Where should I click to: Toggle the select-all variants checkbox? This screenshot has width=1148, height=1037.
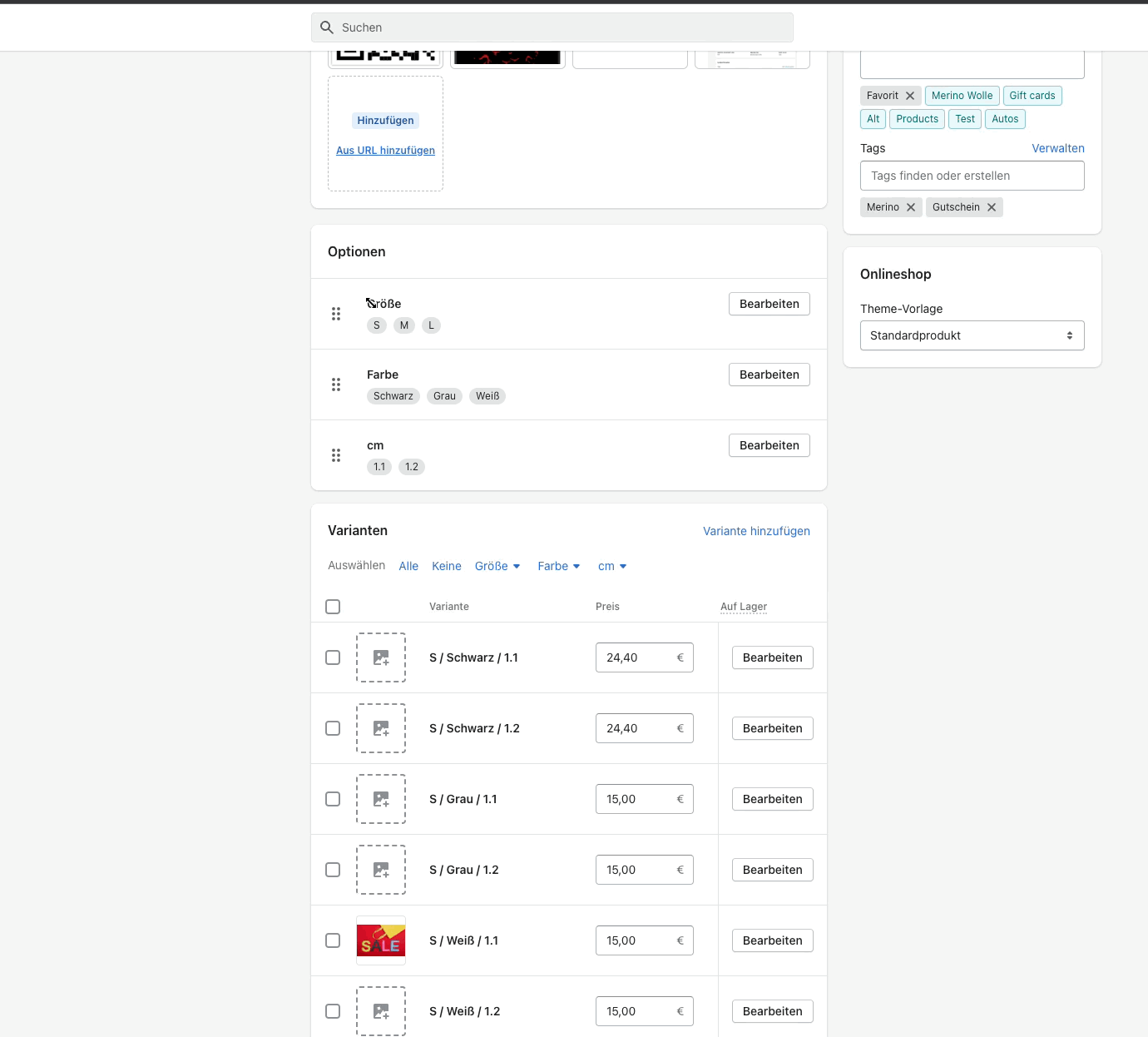point(333,607)
